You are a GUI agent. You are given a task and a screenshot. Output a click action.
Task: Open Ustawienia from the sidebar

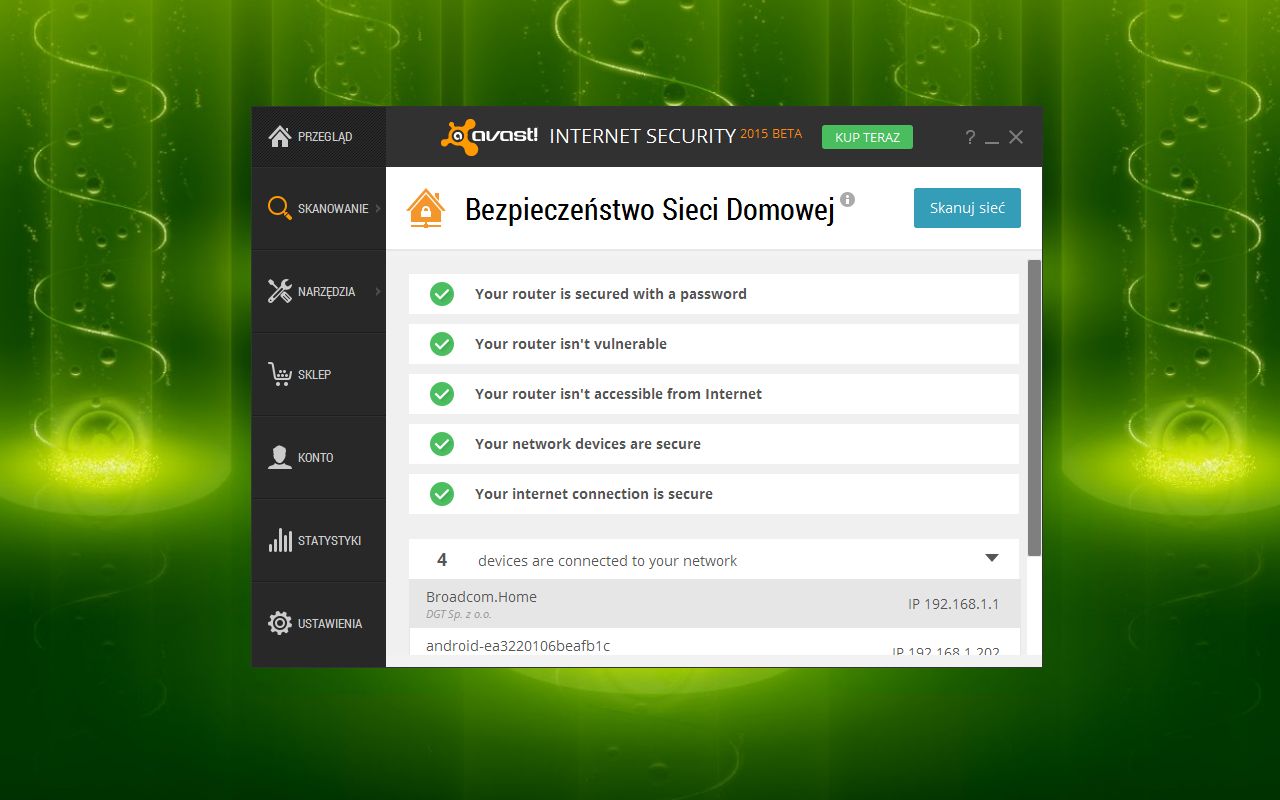(x=318, y=623)
